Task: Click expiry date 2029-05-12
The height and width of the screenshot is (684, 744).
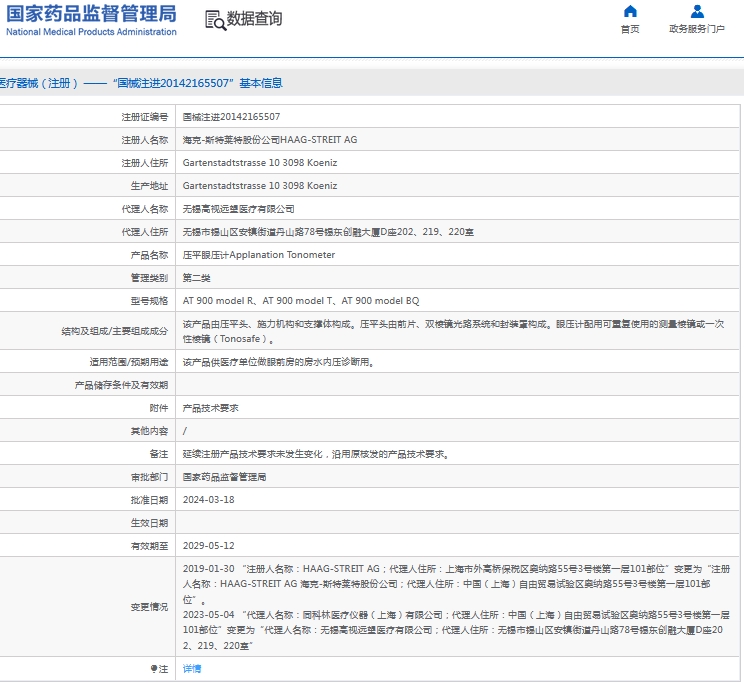Action: pyautogui.click(x=208, y=545)
